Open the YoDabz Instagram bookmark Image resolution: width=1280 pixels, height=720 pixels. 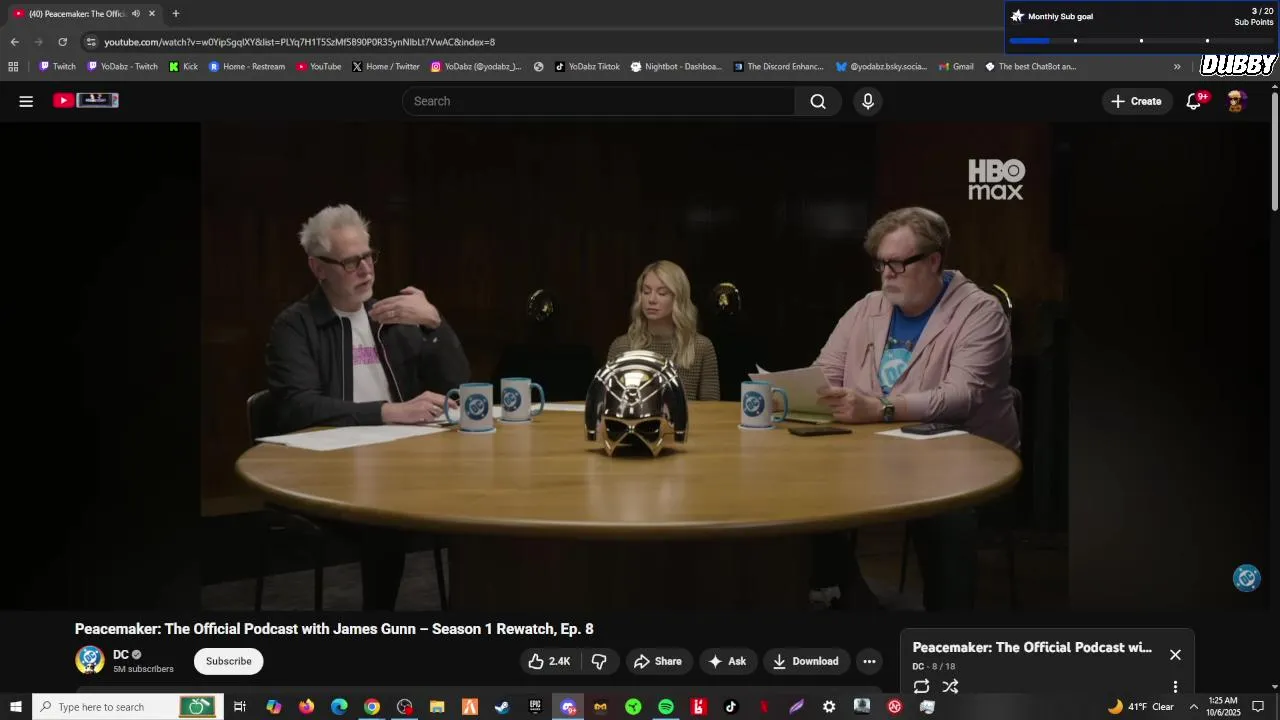(x=476, y=67)
